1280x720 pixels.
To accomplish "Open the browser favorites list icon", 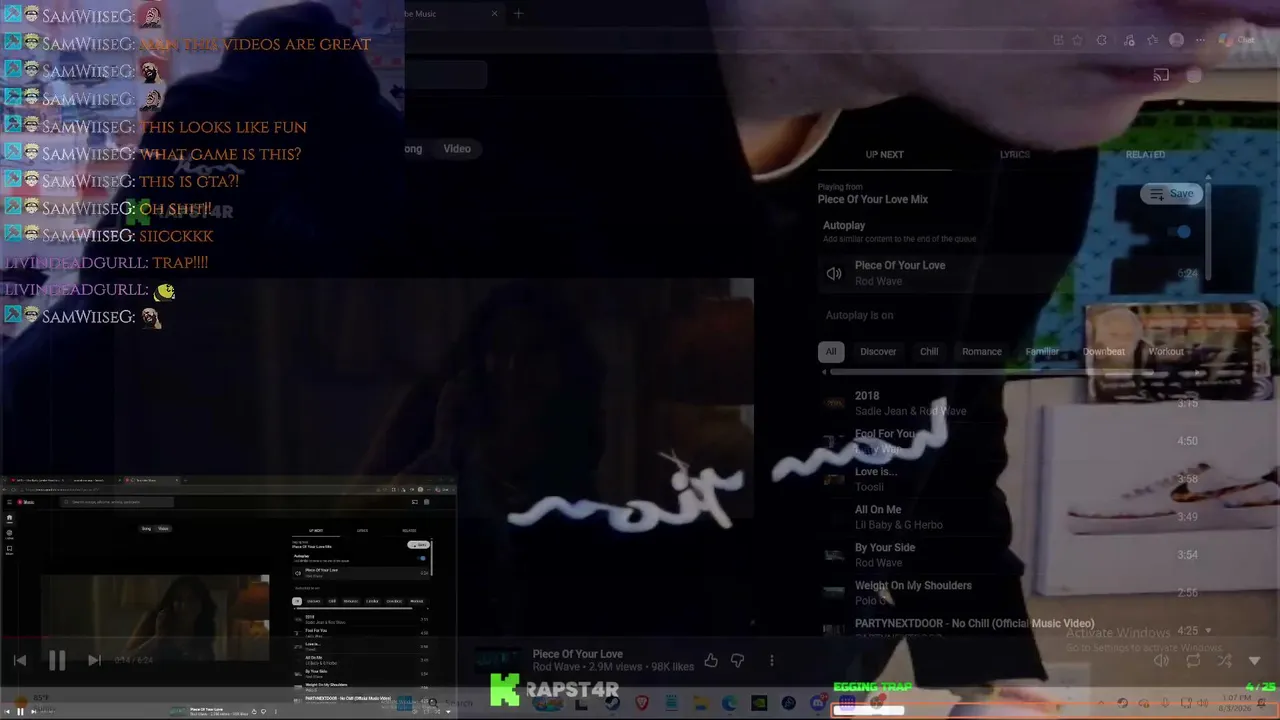I will (x=1153, y=40).
